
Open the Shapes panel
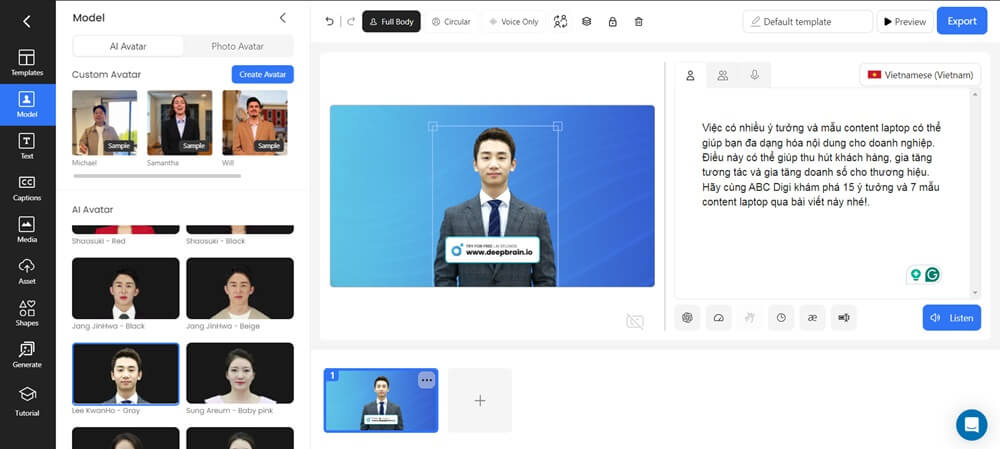pyautogui.click(x=27, y=312)
